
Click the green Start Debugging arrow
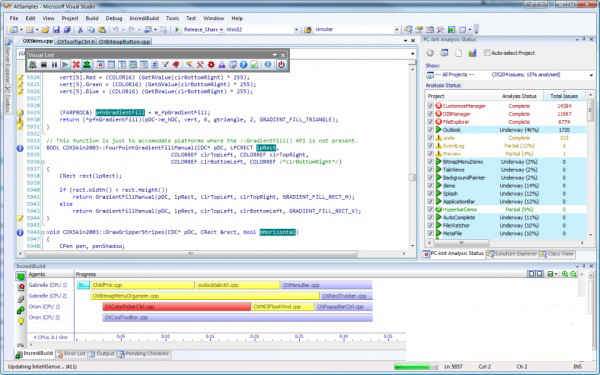177,29
